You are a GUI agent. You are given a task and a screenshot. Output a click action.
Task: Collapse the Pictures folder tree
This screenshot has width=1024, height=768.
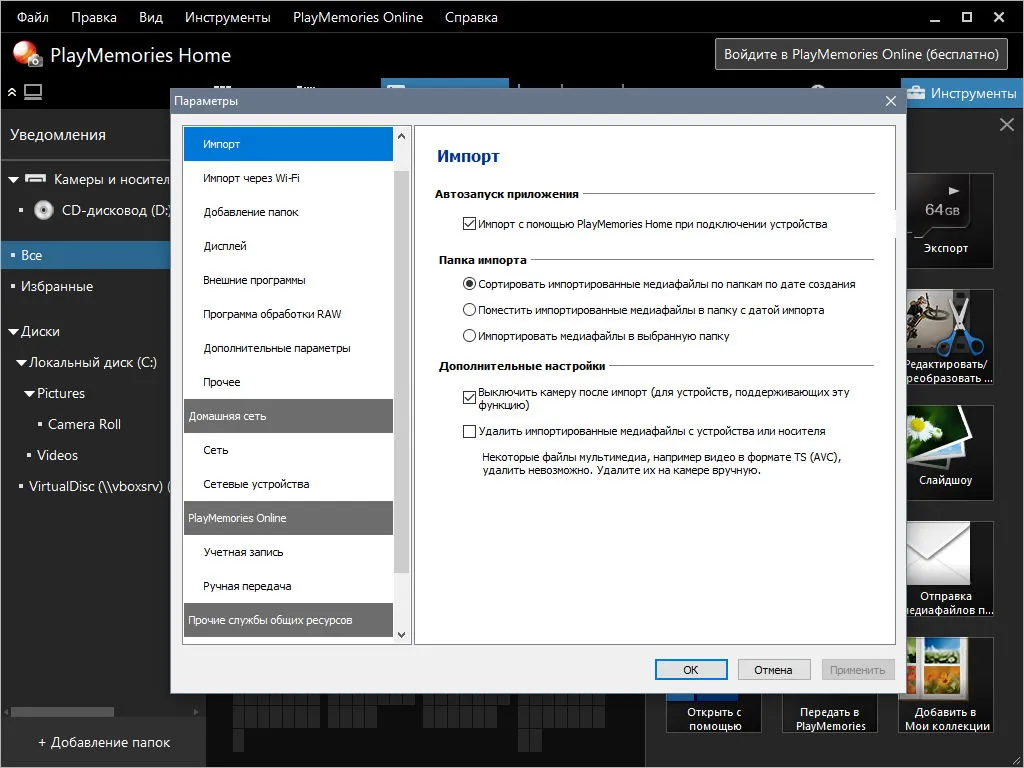coord(29,394)
